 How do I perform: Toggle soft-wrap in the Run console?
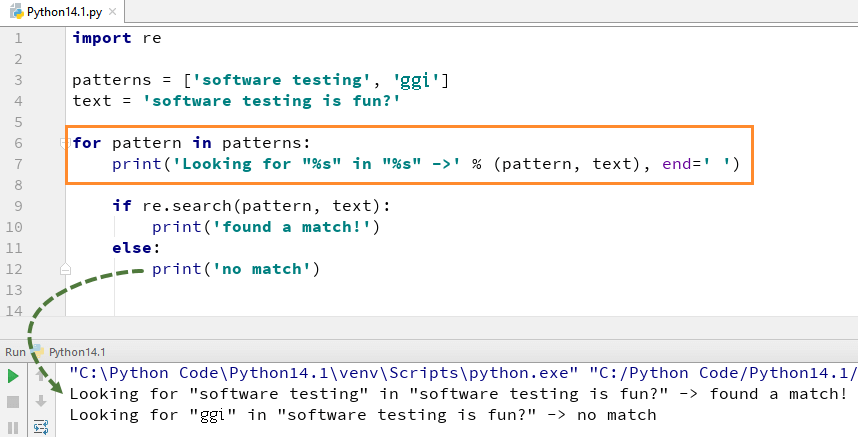[41, 426]
